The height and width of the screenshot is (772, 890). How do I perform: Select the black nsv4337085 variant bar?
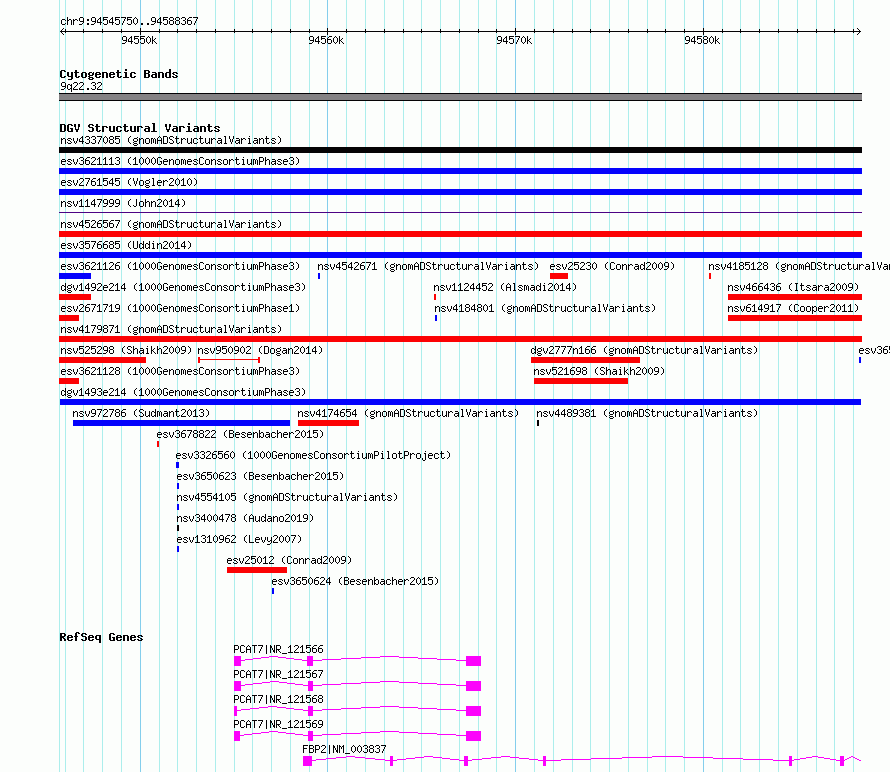coord(460,150)
